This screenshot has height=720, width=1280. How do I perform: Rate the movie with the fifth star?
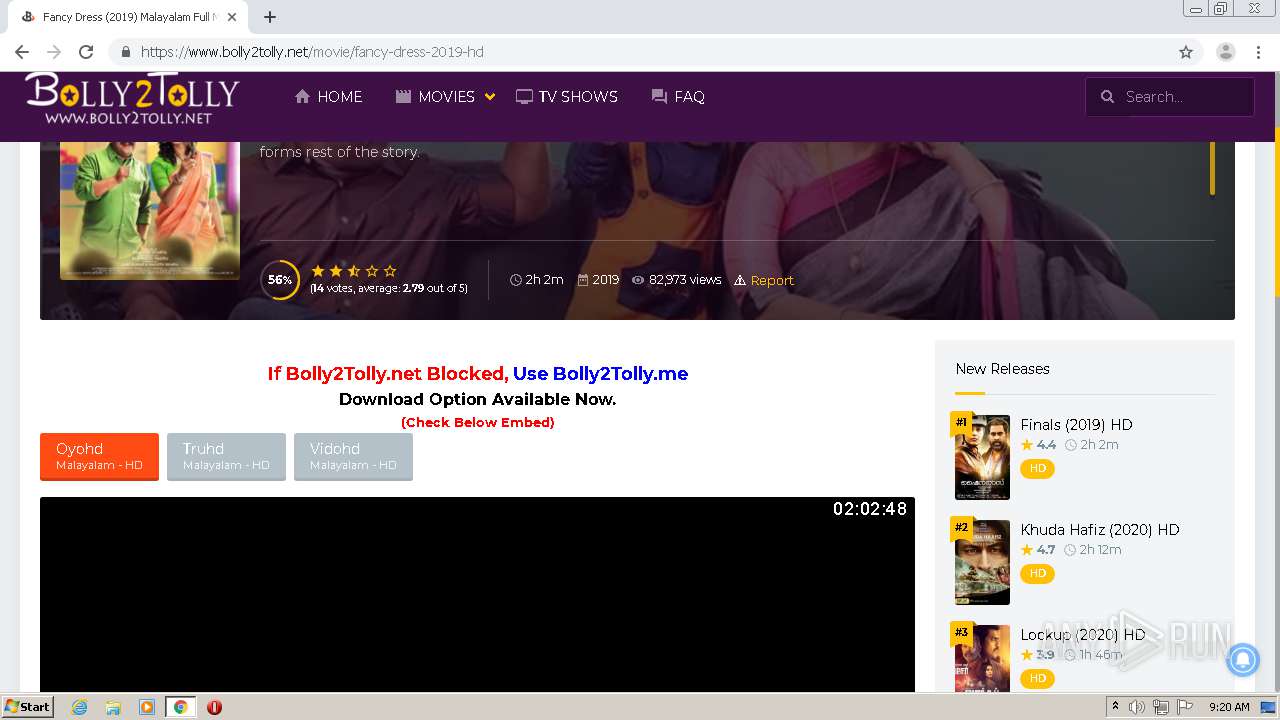pos(390,271)
